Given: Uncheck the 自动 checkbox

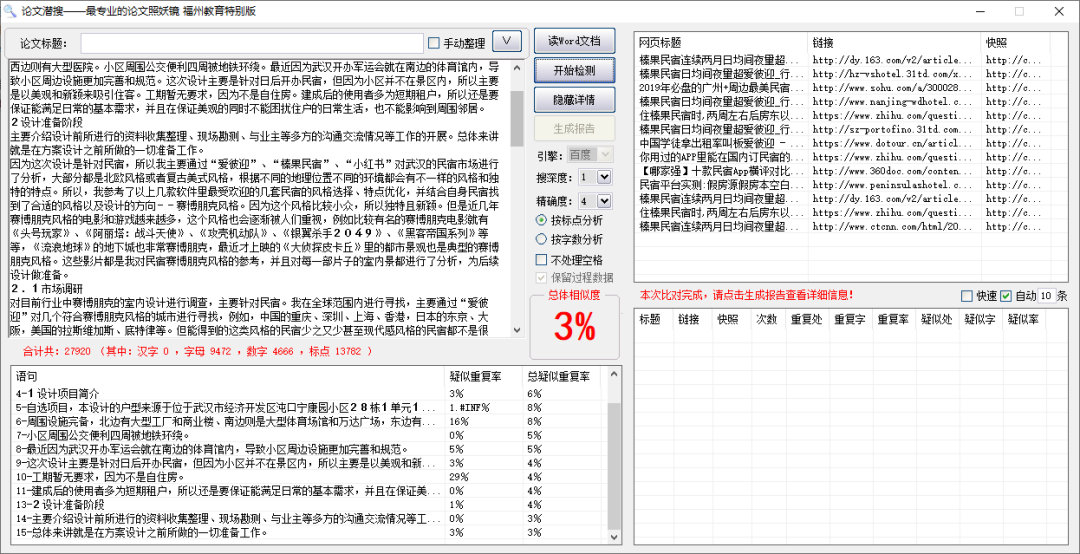Looking at the screenshot, I should click(x=1006, y=296).
